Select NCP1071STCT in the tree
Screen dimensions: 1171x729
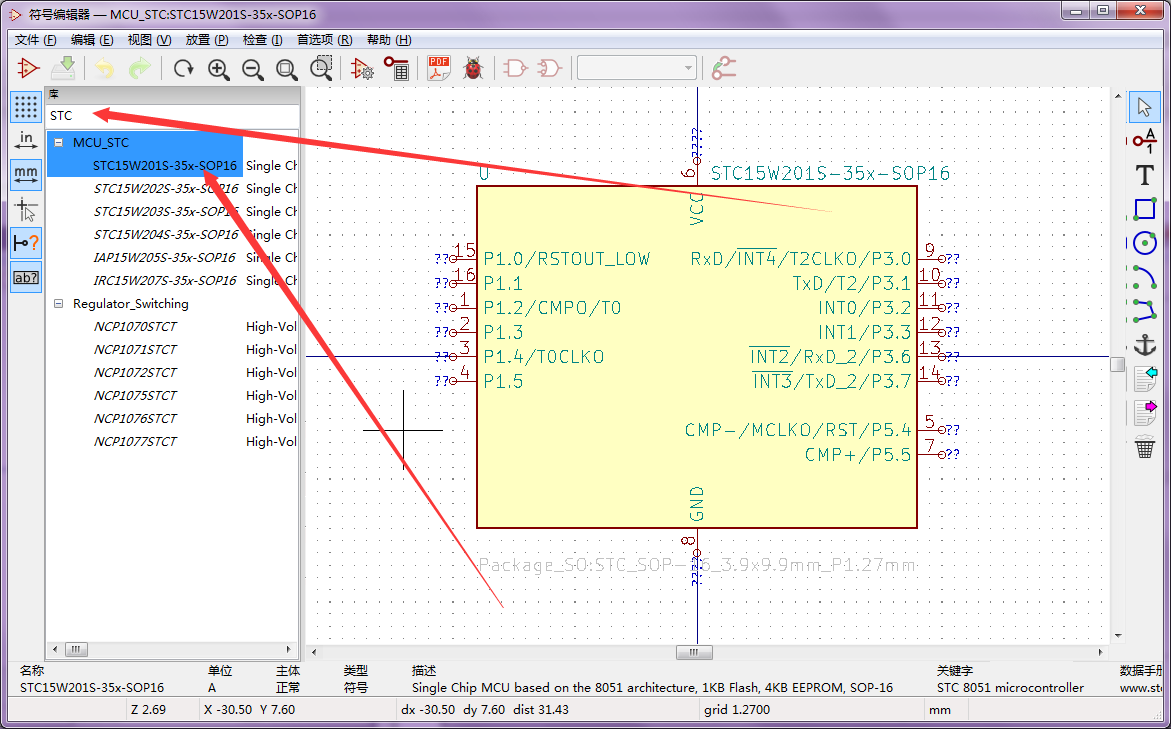135,350
